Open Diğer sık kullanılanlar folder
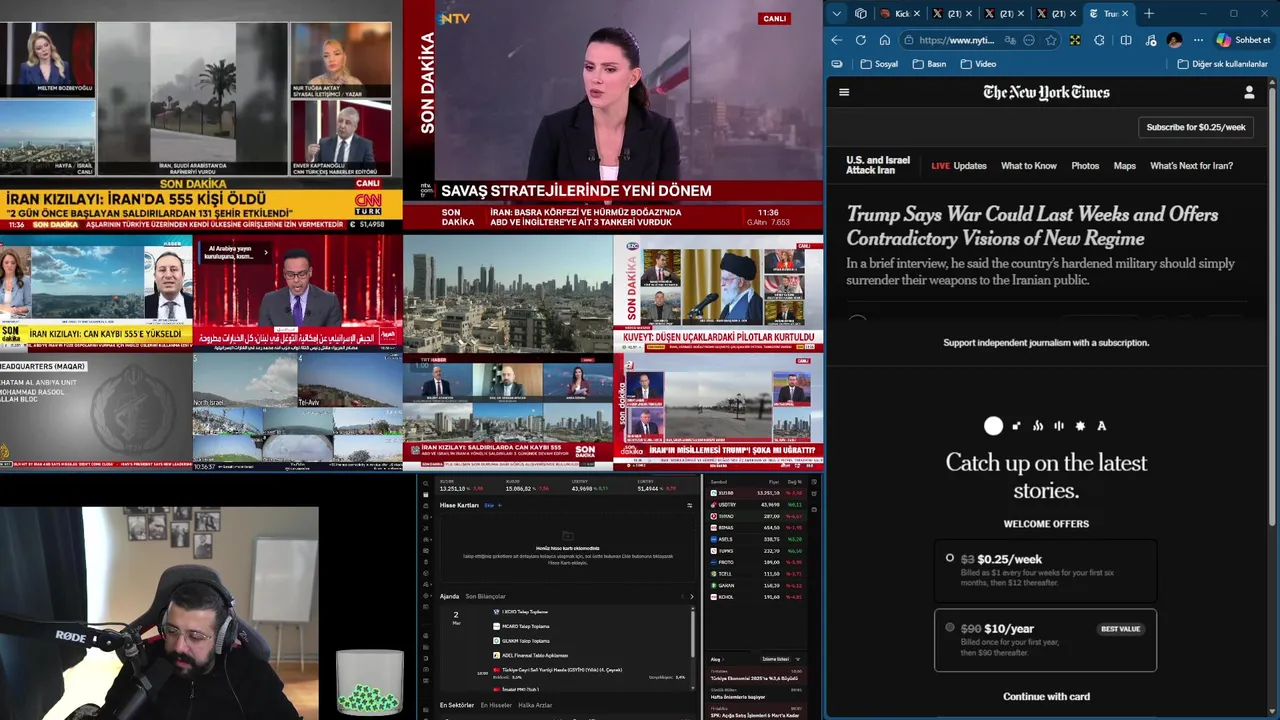 (1222, 64)
